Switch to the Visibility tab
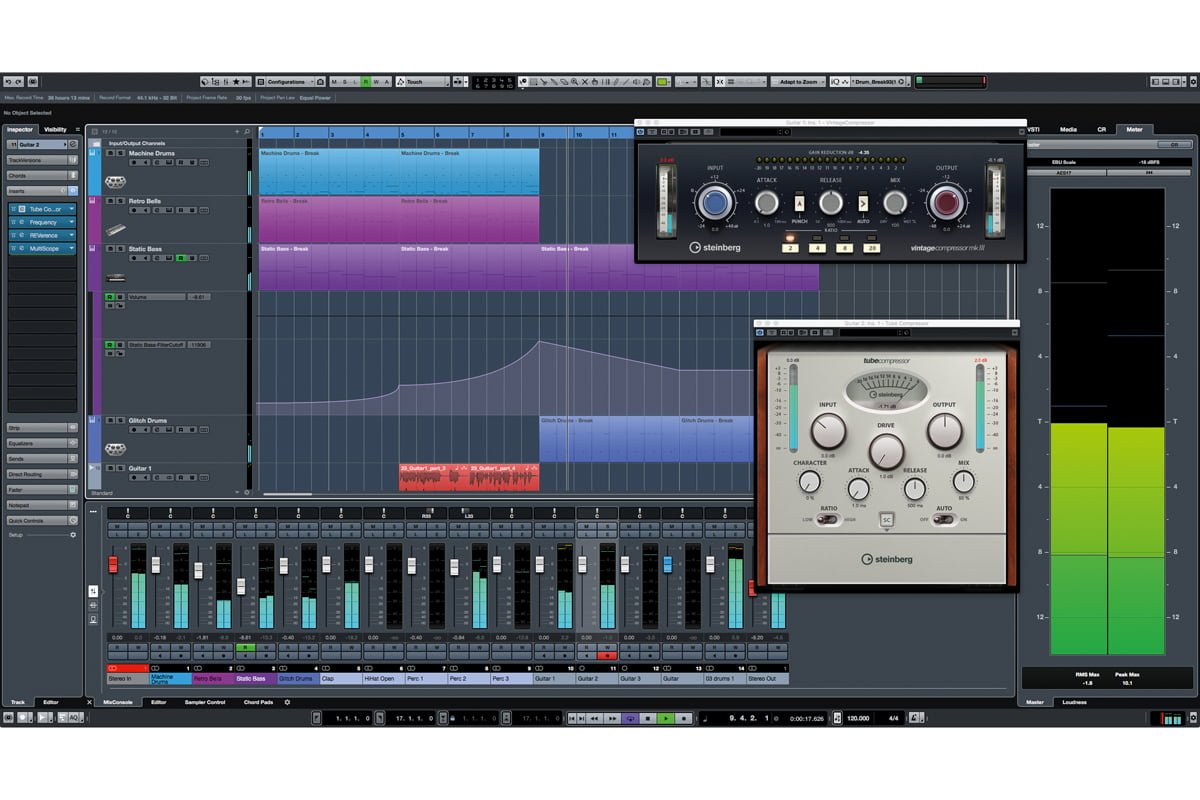Viewport: 1200px width, 800px height. 55,129
